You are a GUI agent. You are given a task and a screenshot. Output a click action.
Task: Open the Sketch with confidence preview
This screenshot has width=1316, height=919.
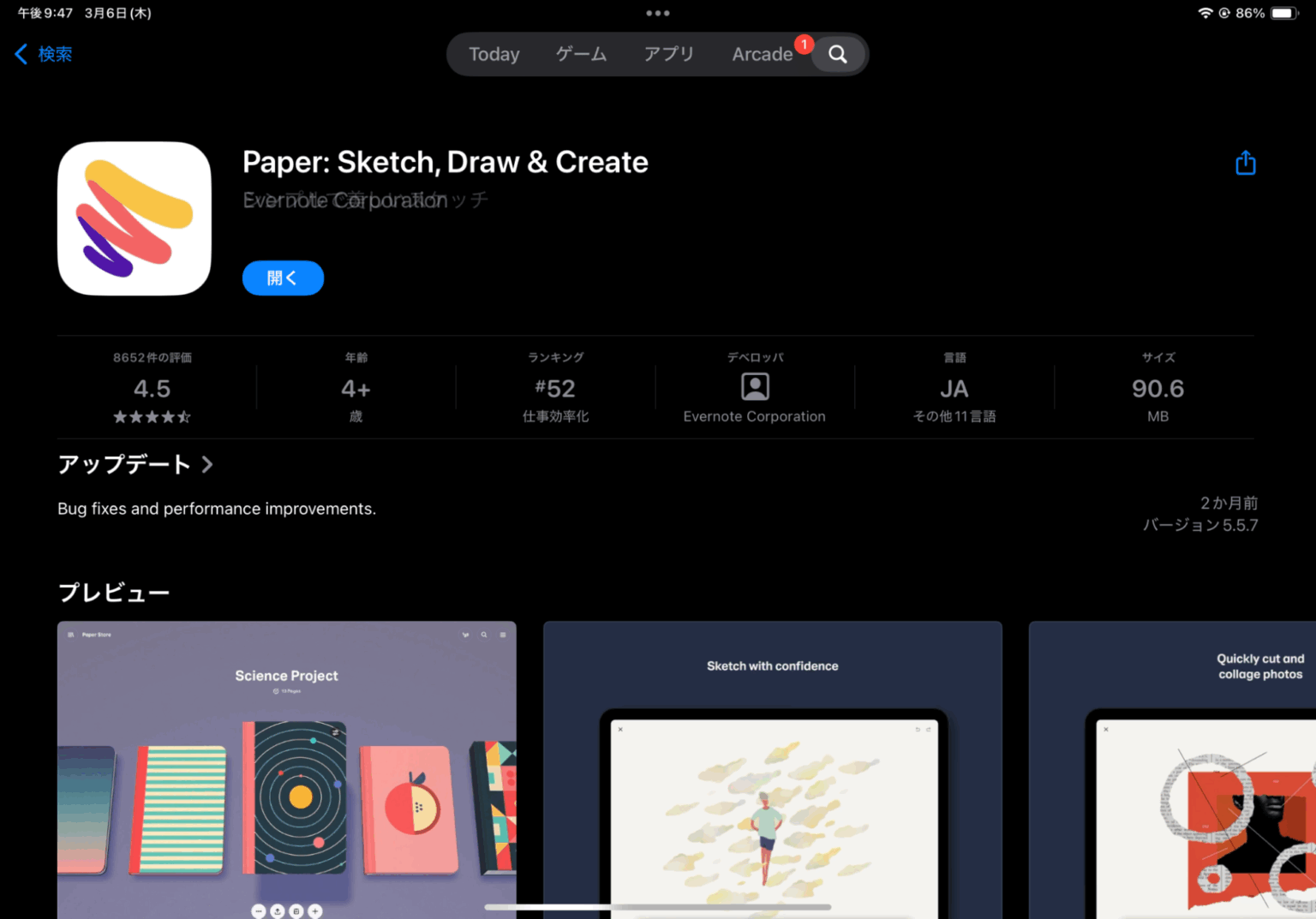click(773, 770)
